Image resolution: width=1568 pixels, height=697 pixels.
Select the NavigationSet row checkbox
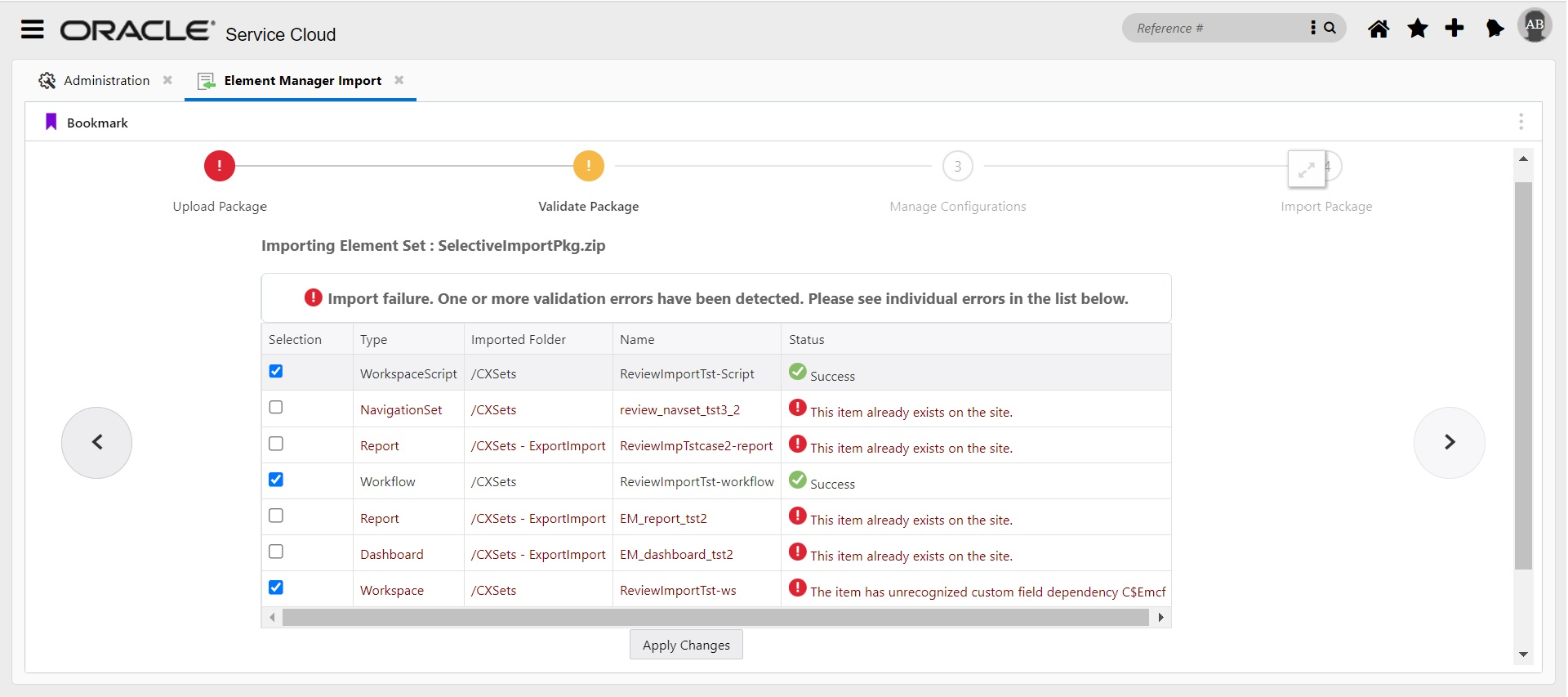[276, 408]
